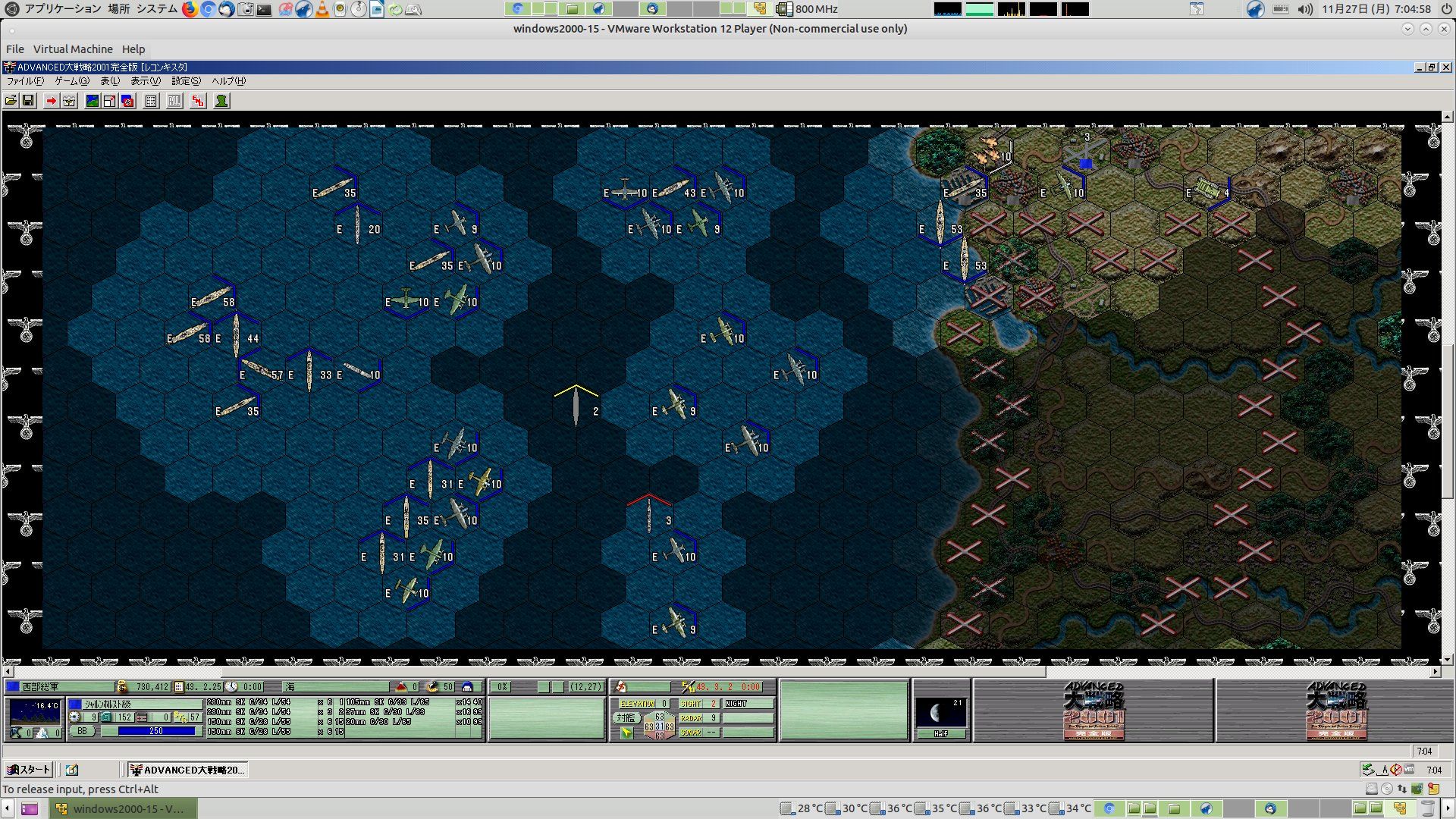Click the blue helmet icon in status bar
This screenshot has height=819, width=1456.
tap(467, 687)
